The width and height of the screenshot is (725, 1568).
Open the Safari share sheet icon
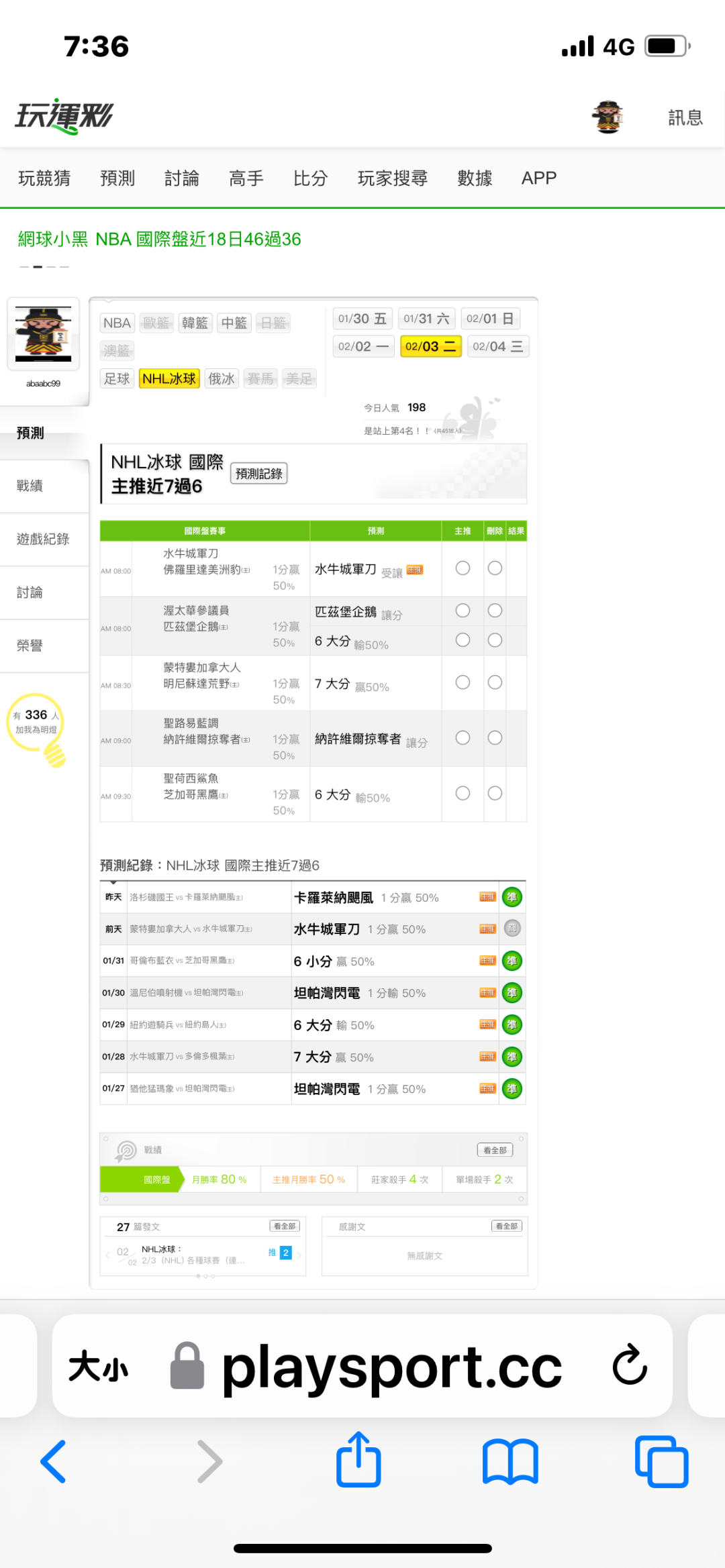pyautogui.click(x=358, y=1459)
